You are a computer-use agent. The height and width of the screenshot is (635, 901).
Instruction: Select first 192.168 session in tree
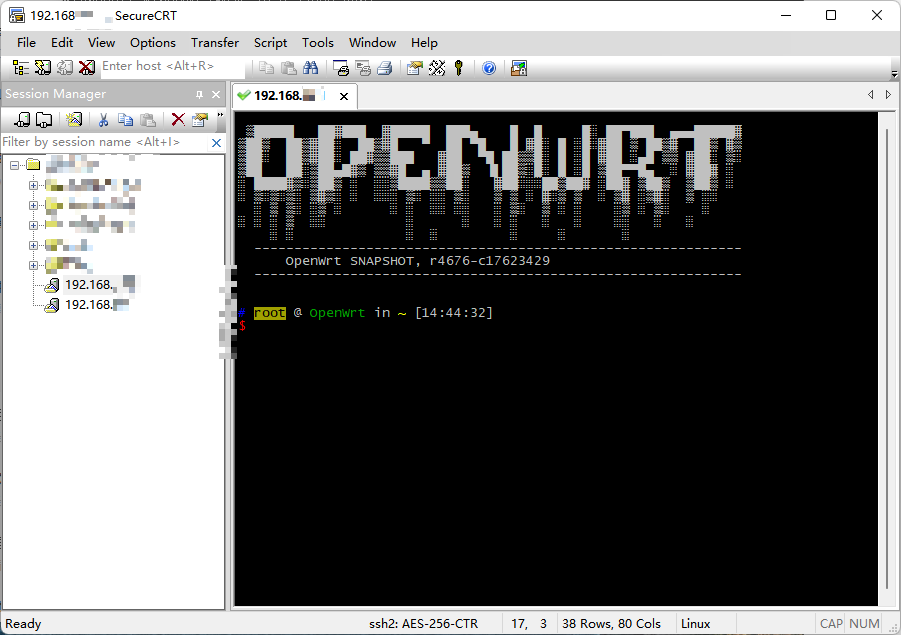pos(91,284)
